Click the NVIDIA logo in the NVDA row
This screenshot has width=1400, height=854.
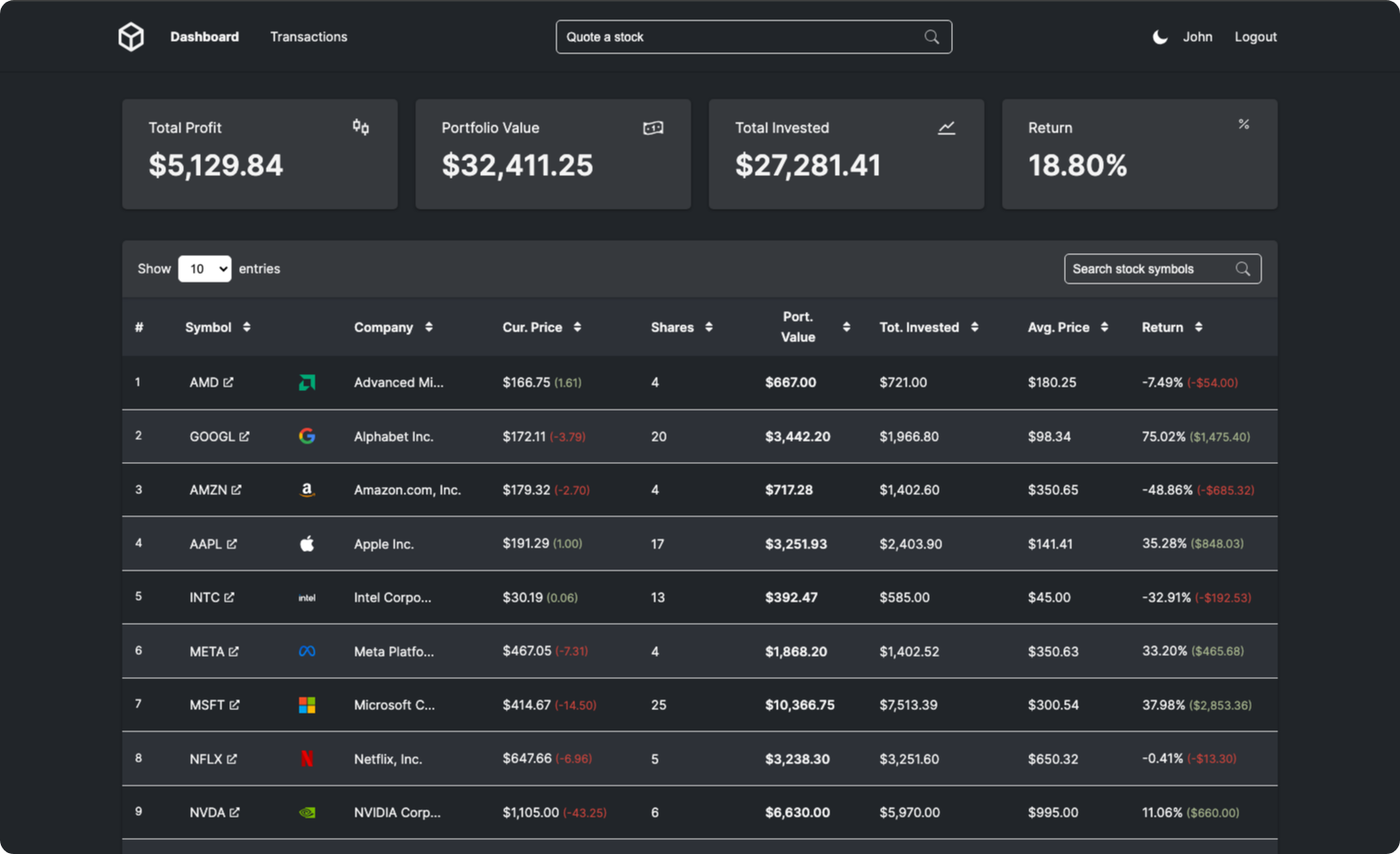pos(307,812)
